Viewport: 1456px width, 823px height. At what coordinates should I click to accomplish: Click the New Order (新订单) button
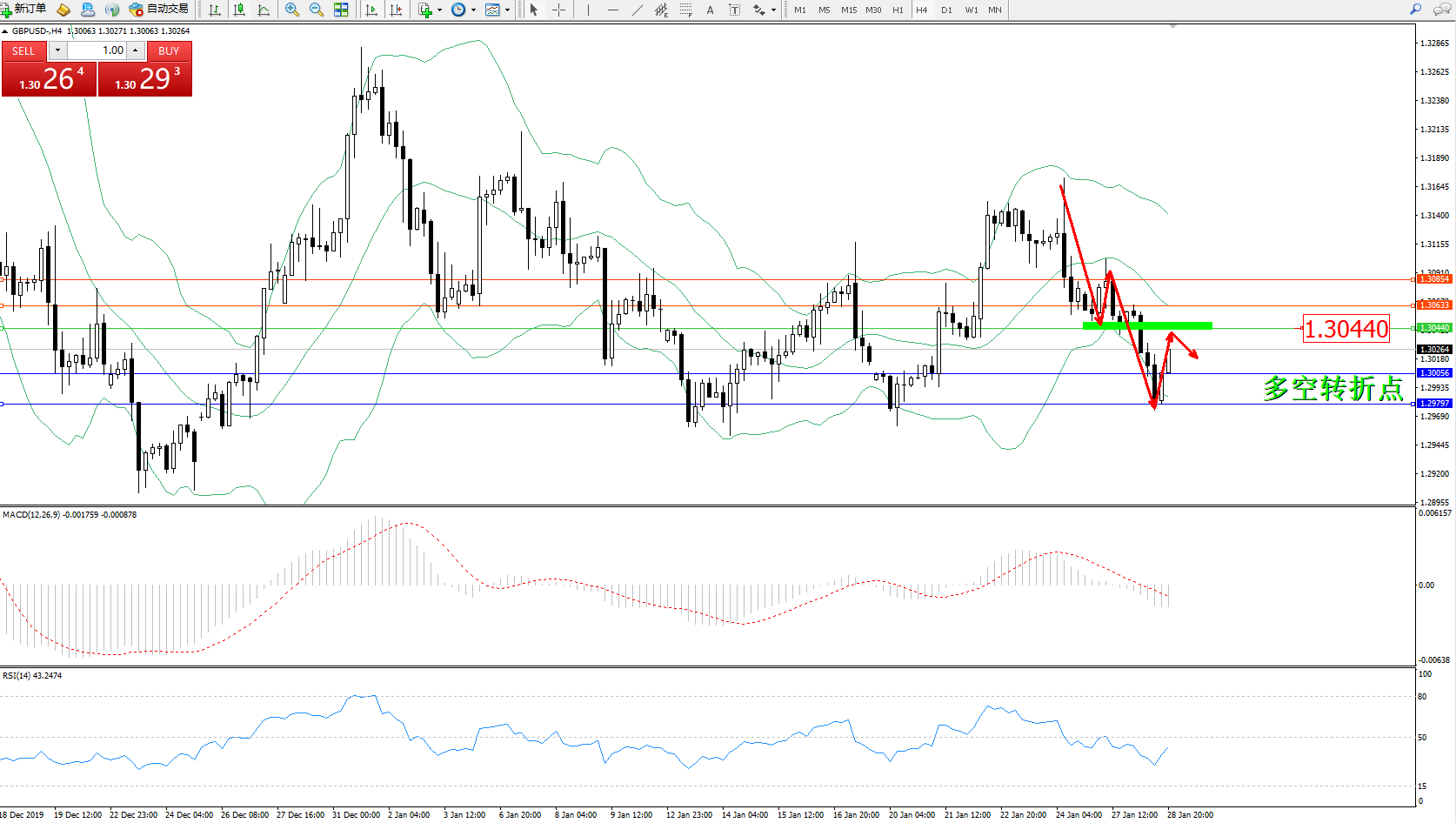tap(24, 9)
